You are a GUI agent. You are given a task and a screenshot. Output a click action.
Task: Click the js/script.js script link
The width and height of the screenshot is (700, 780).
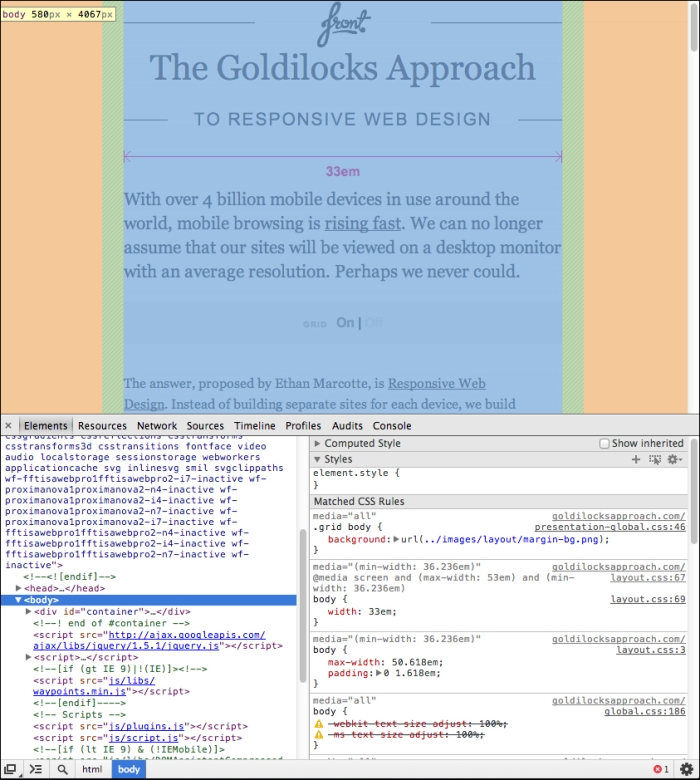(143, 738)
